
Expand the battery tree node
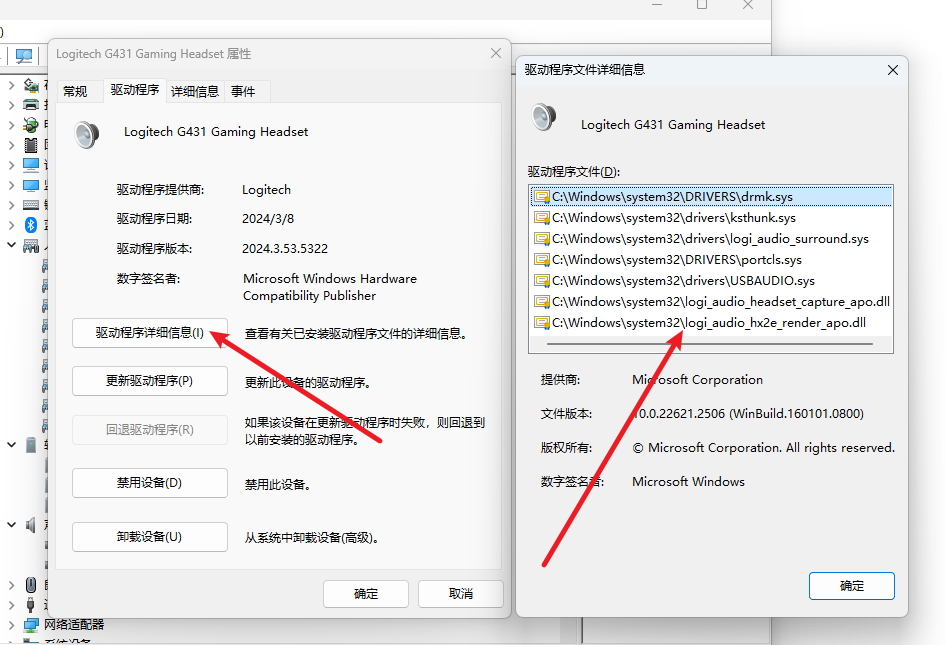(x=11, y=125)
